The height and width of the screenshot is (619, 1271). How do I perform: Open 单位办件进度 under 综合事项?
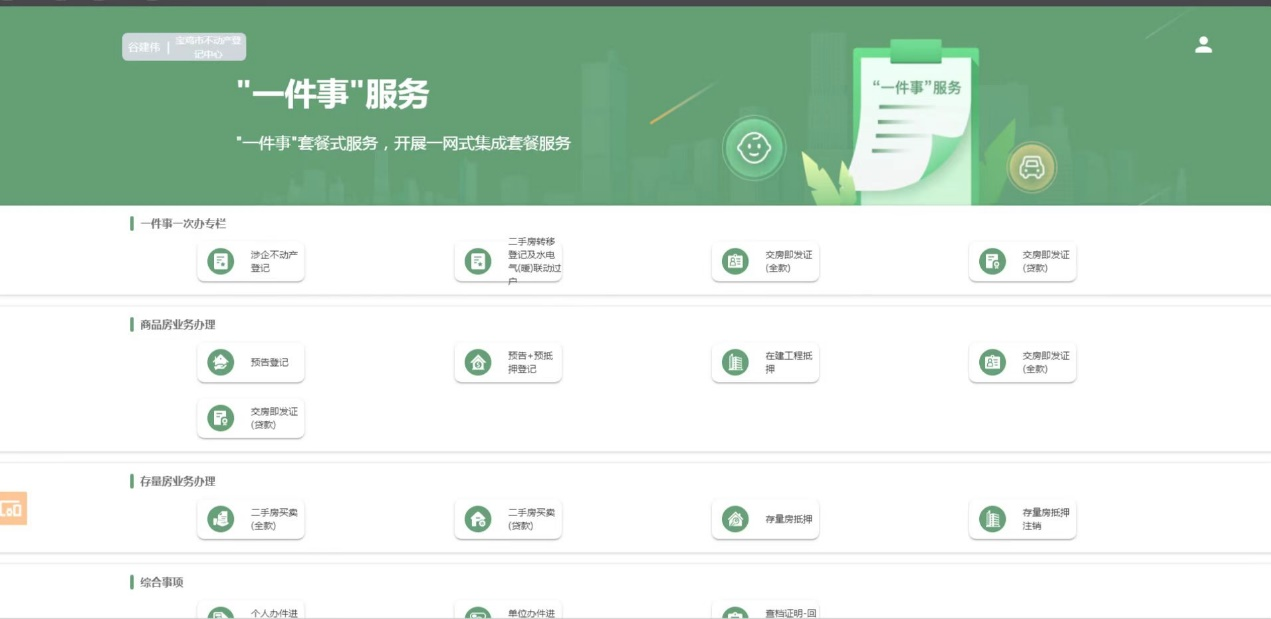coord(508,612)
